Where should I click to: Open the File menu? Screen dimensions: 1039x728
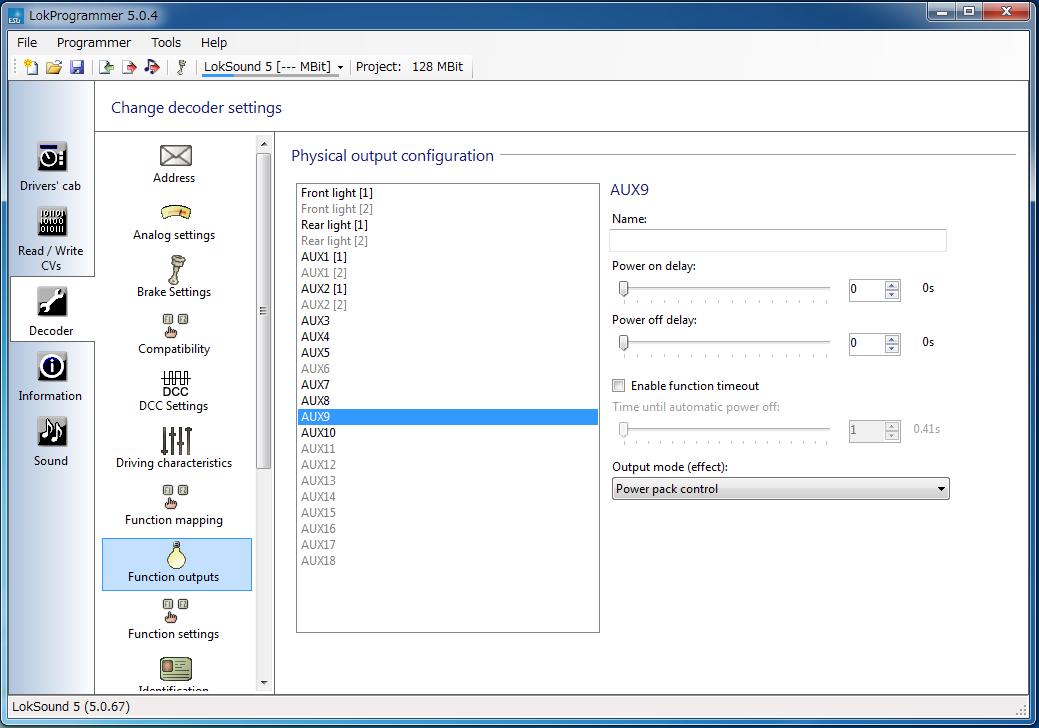click(x=27, y=42)
